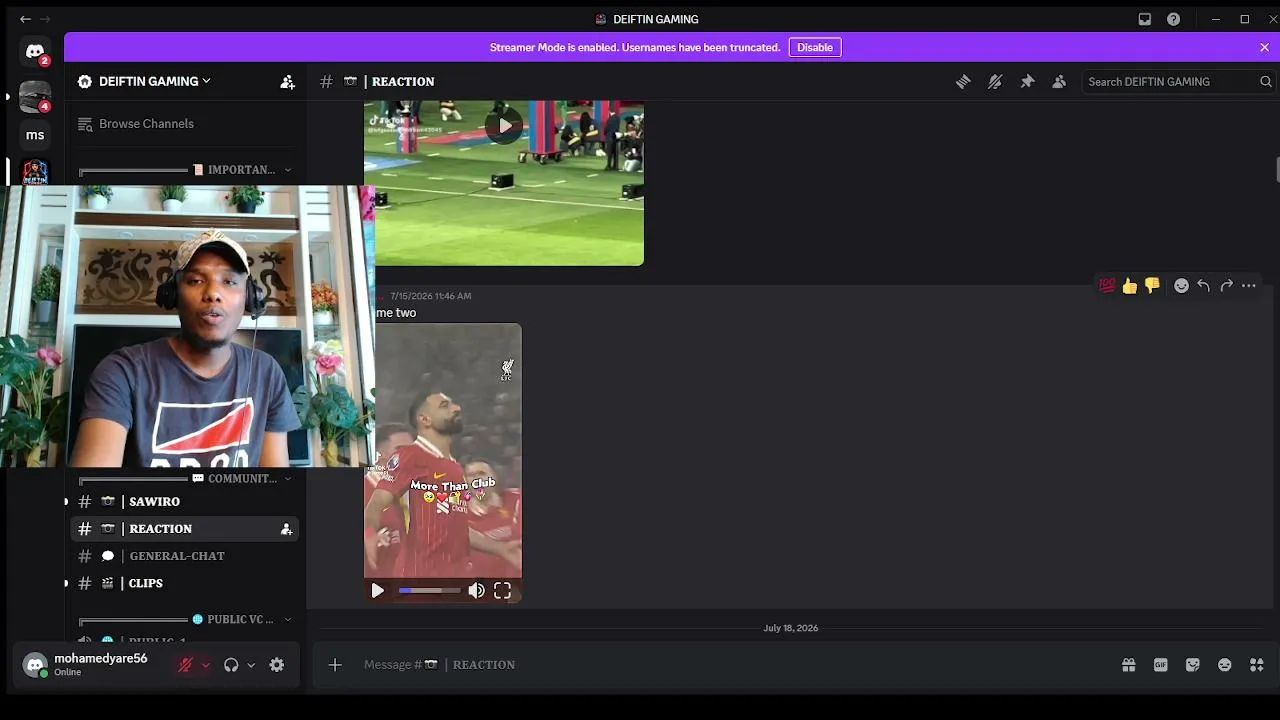Open Discord direct messages home
Viewport: 1280px width, 720px height.
35,52
